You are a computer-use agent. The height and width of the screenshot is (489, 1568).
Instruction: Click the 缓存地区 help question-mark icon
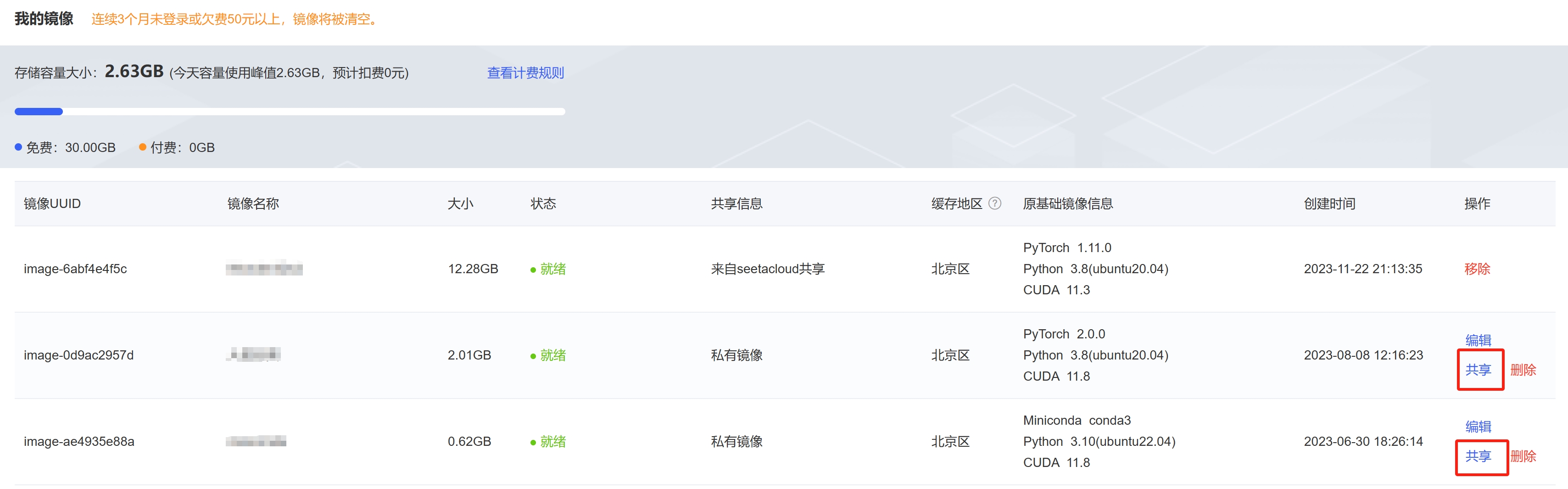994,203
